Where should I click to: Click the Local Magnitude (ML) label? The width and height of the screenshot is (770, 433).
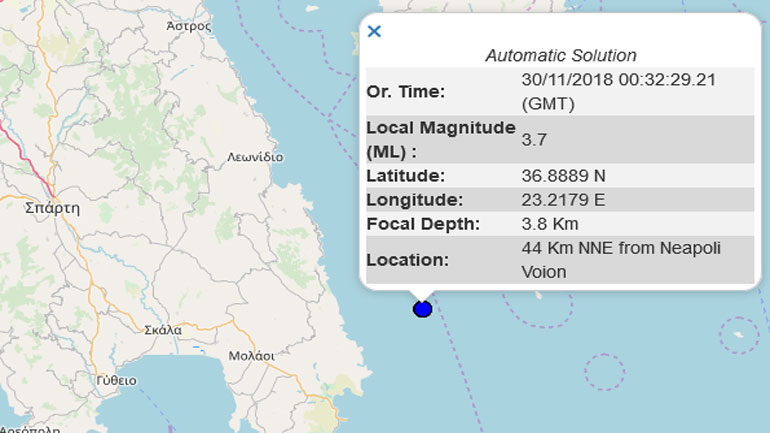tap(440, 139)
